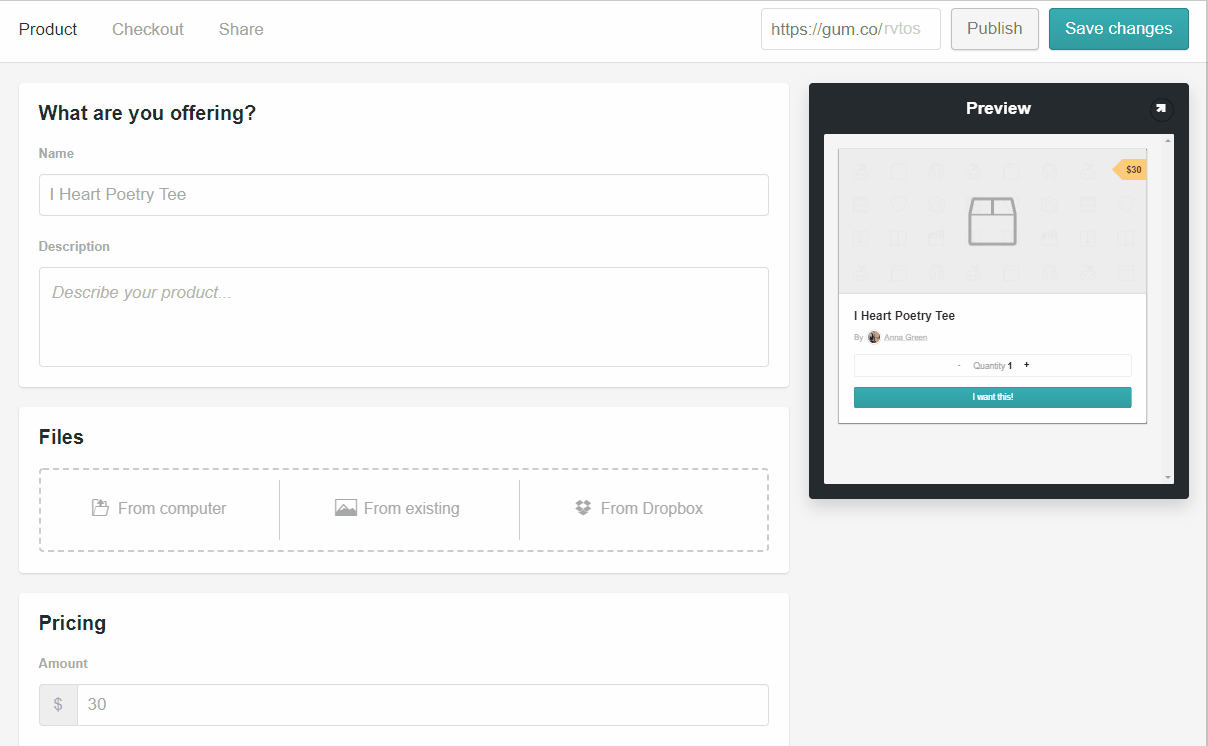
Task: Click the Publish button
Action: (x=995, y=29)
